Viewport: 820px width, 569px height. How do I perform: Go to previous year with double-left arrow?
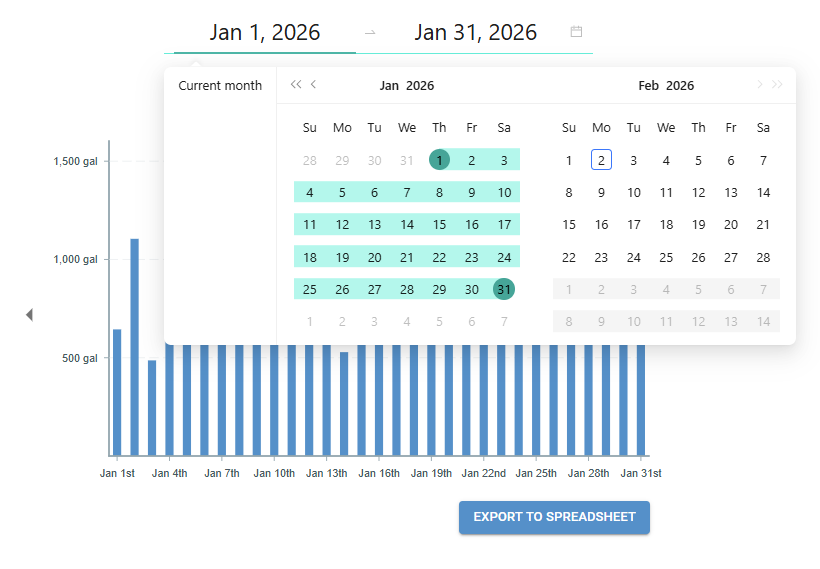[295, 85]
